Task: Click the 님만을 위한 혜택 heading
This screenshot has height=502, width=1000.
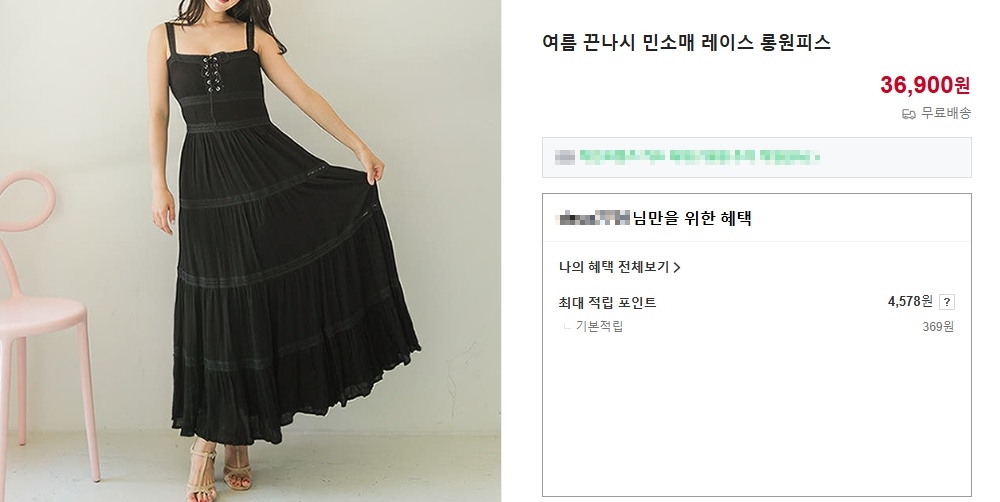Action: pos(692,218)
